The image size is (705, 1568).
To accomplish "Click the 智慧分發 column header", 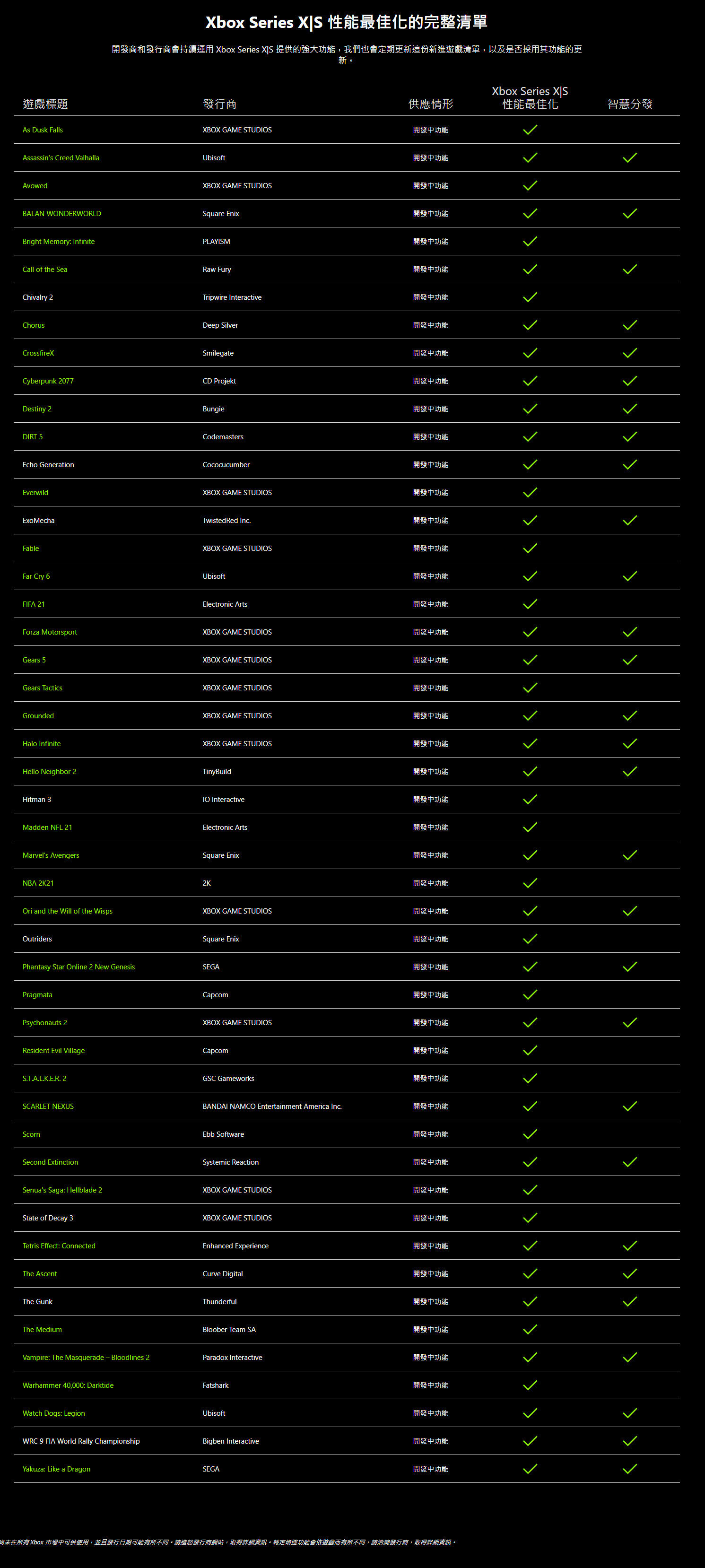I will tap(629, 104).
